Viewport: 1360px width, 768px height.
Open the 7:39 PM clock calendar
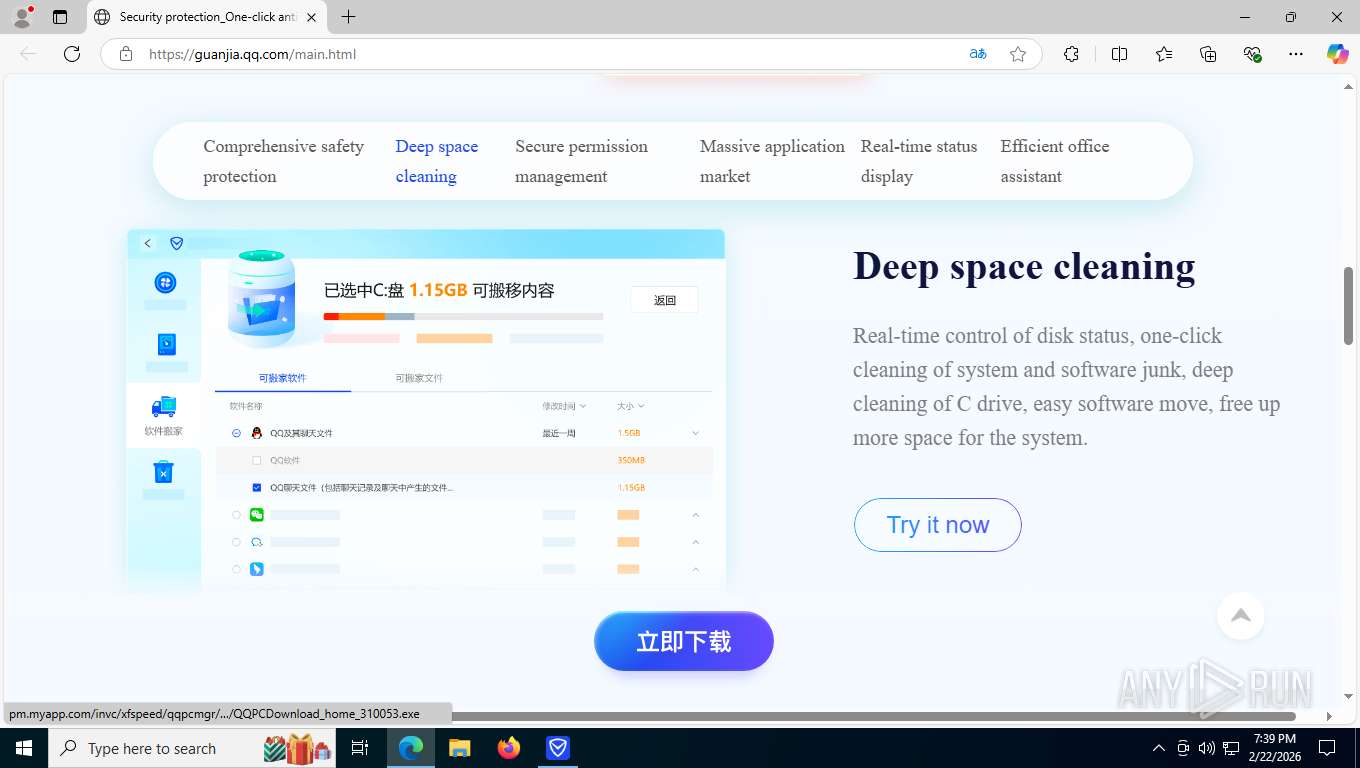tap(1273, 748)
